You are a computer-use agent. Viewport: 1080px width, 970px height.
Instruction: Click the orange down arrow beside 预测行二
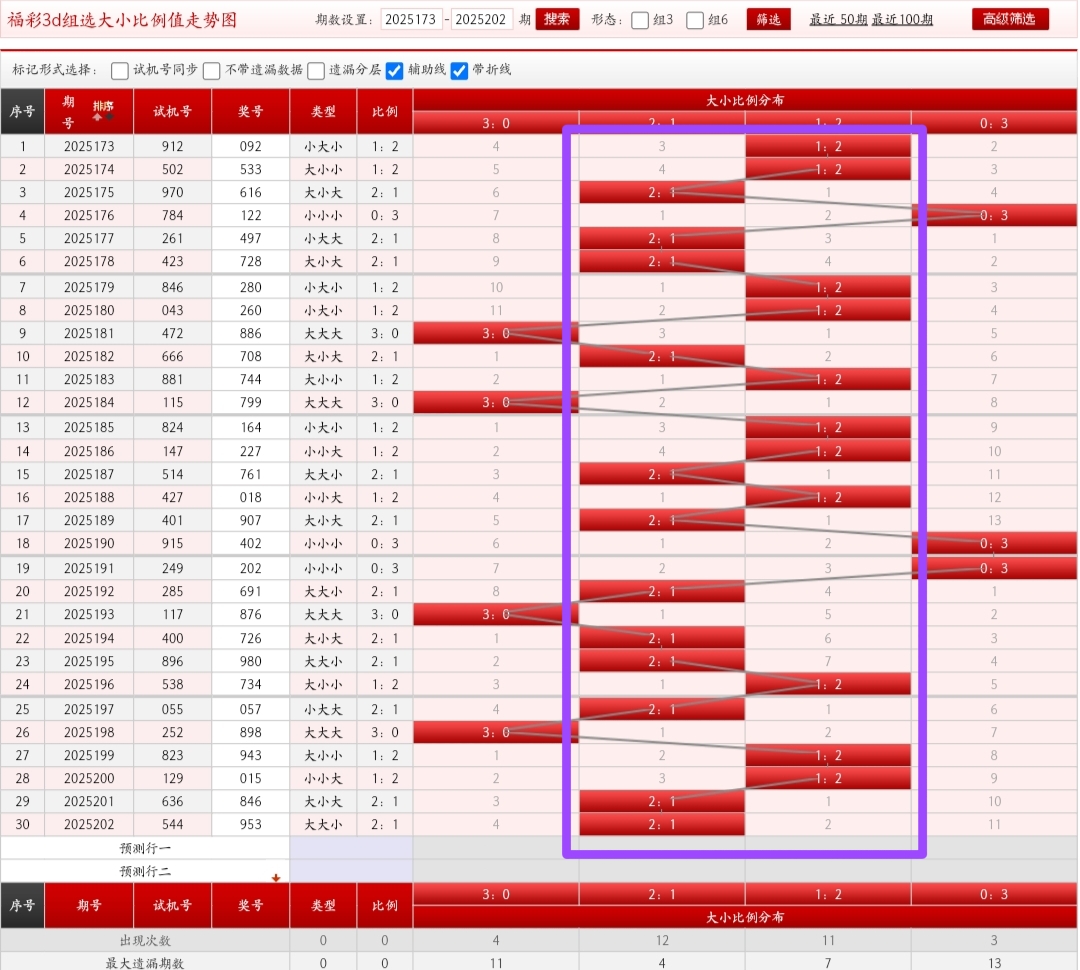click(x=276, y=877)
